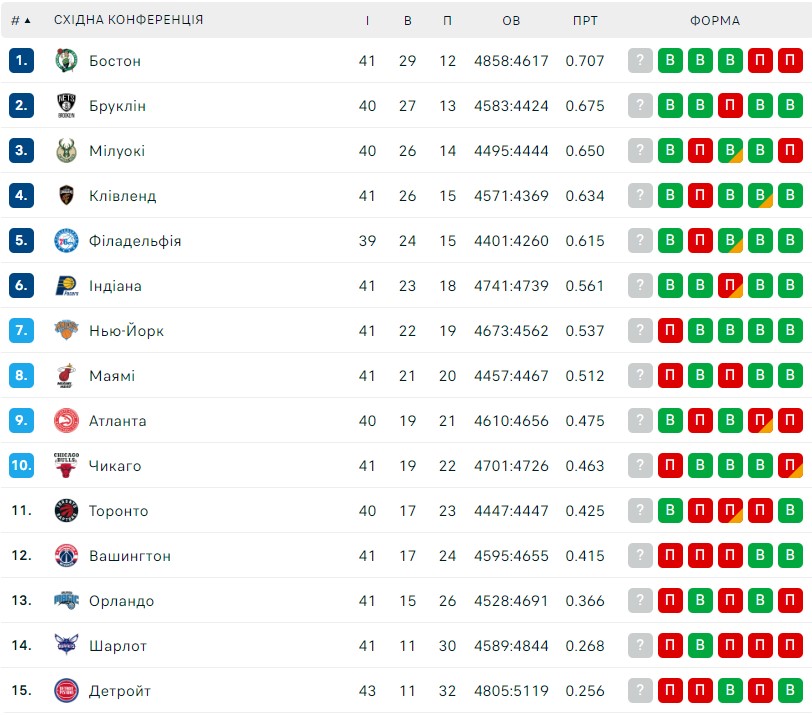Screen dimensions: 812x715
Task: Click the Charlotte Hornets logo
Action: coord(66,645)
